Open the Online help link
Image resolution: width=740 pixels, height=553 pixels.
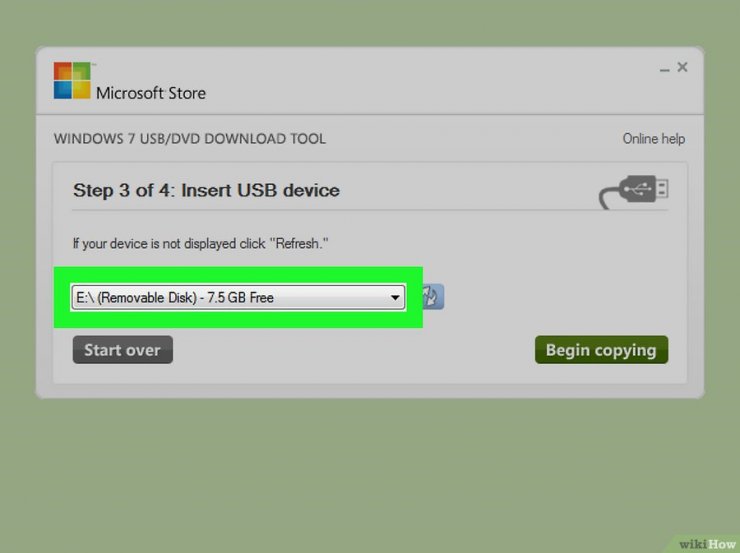pyautogui.click(x=654, y=139)
